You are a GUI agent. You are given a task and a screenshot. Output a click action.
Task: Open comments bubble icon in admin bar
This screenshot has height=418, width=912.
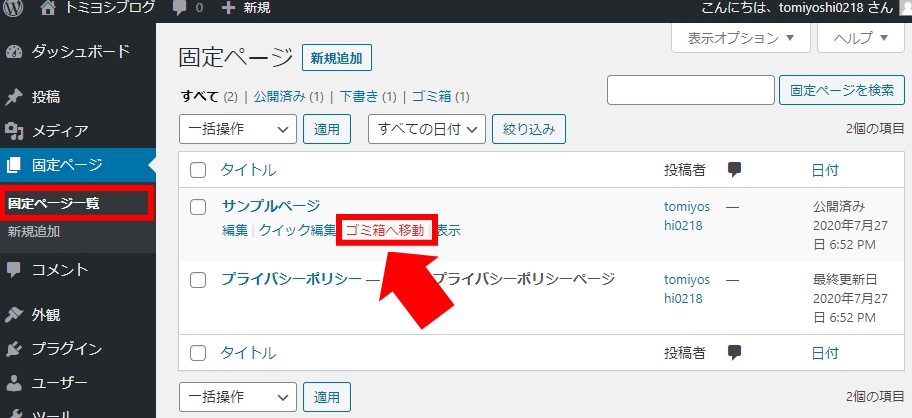coord(180,8)
